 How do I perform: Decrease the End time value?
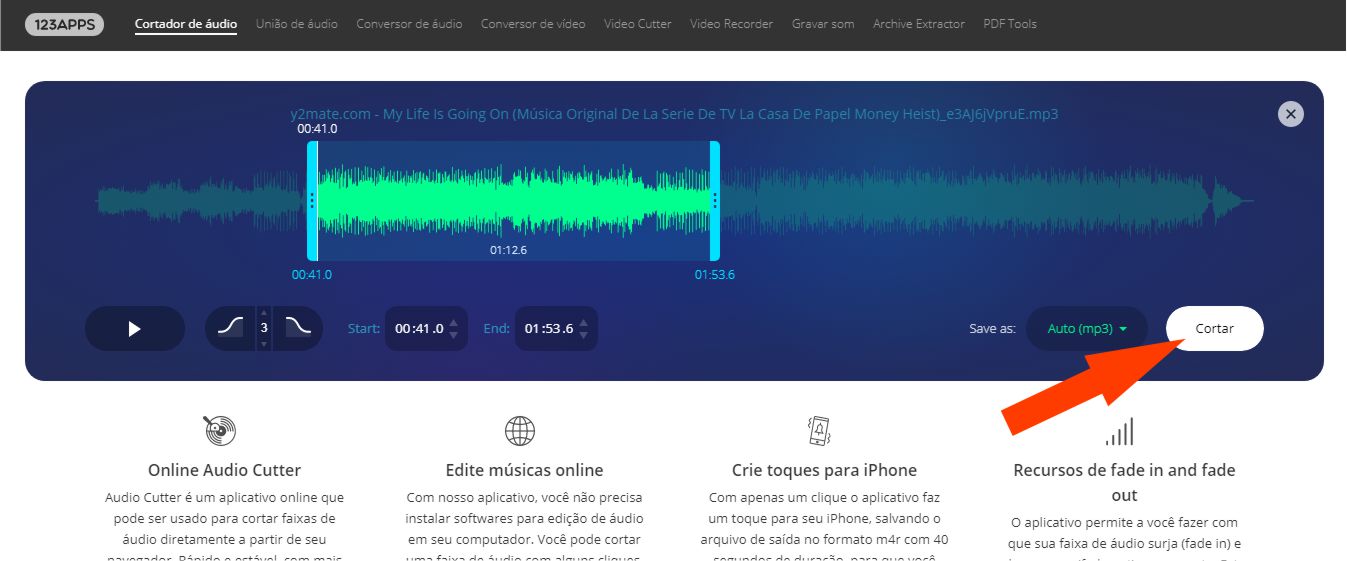click(584, 334)
